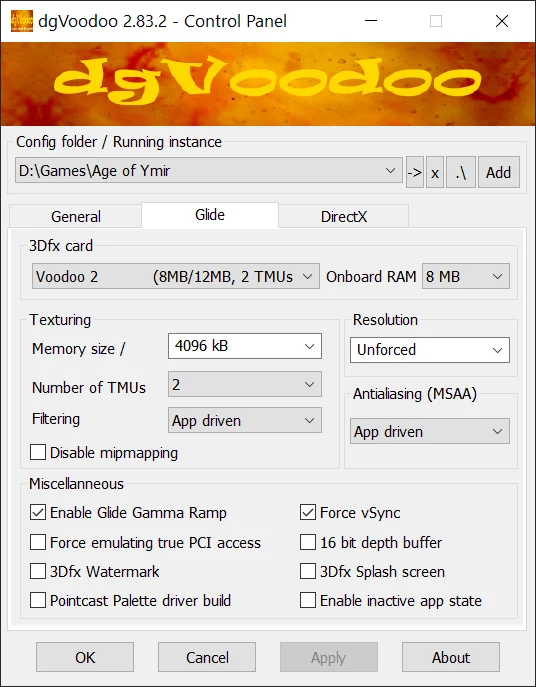
Task: Click the Add config folder button
Action: tap(499, 172)
